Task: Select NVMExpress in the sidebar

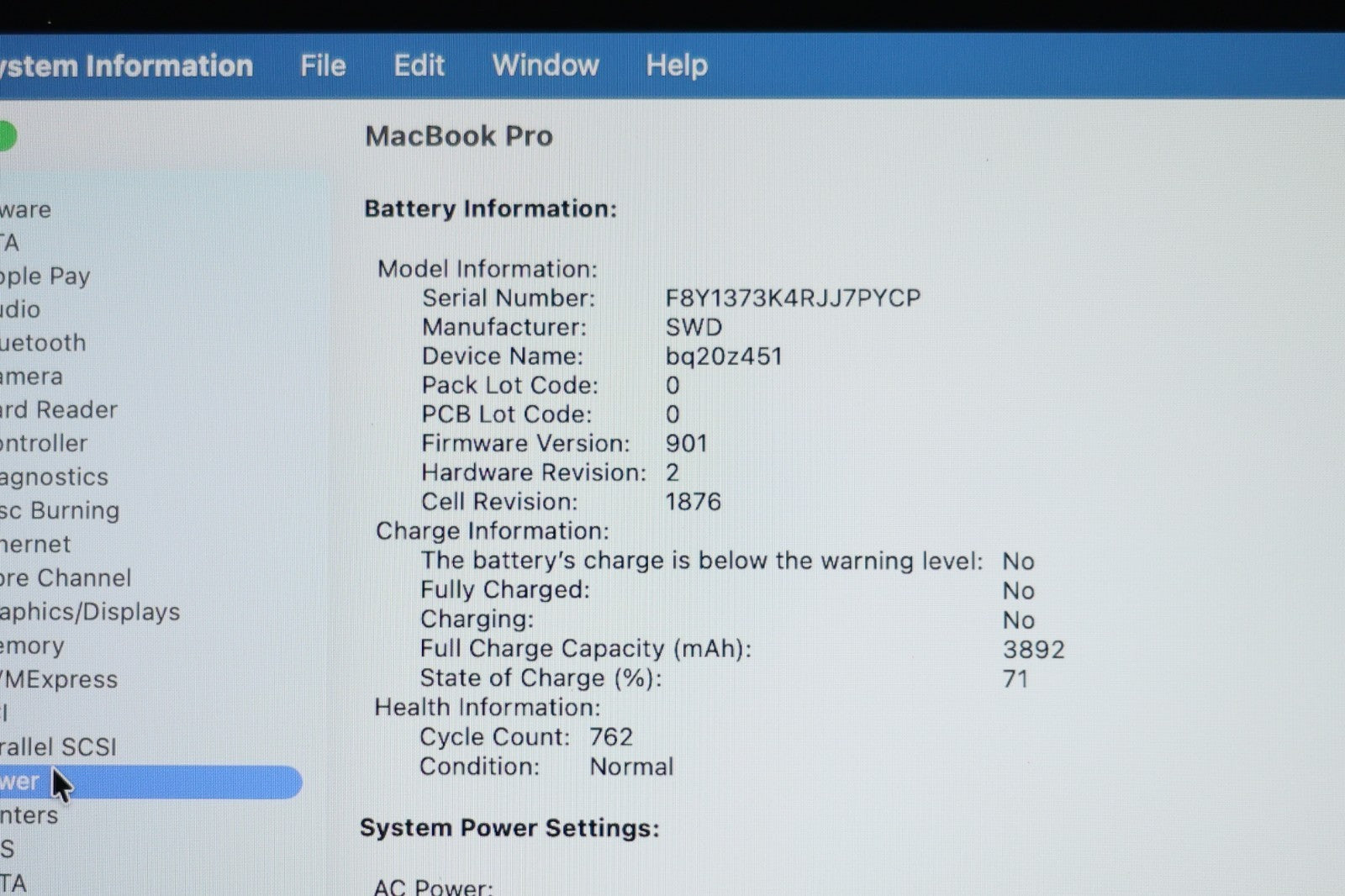Action: click(59, 679)
